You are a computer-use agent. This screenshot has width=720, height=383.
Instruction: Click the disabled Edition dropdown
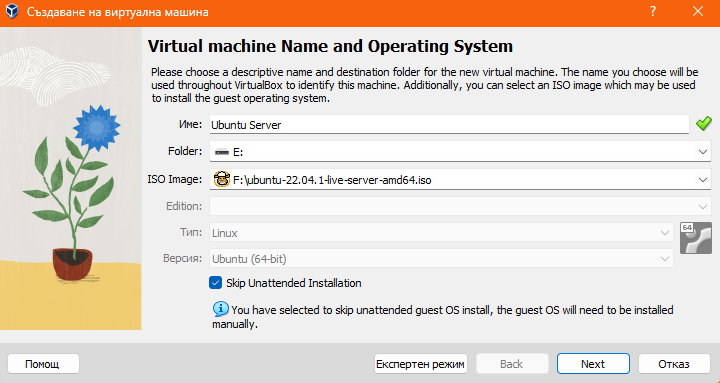[x=460, y=206]
